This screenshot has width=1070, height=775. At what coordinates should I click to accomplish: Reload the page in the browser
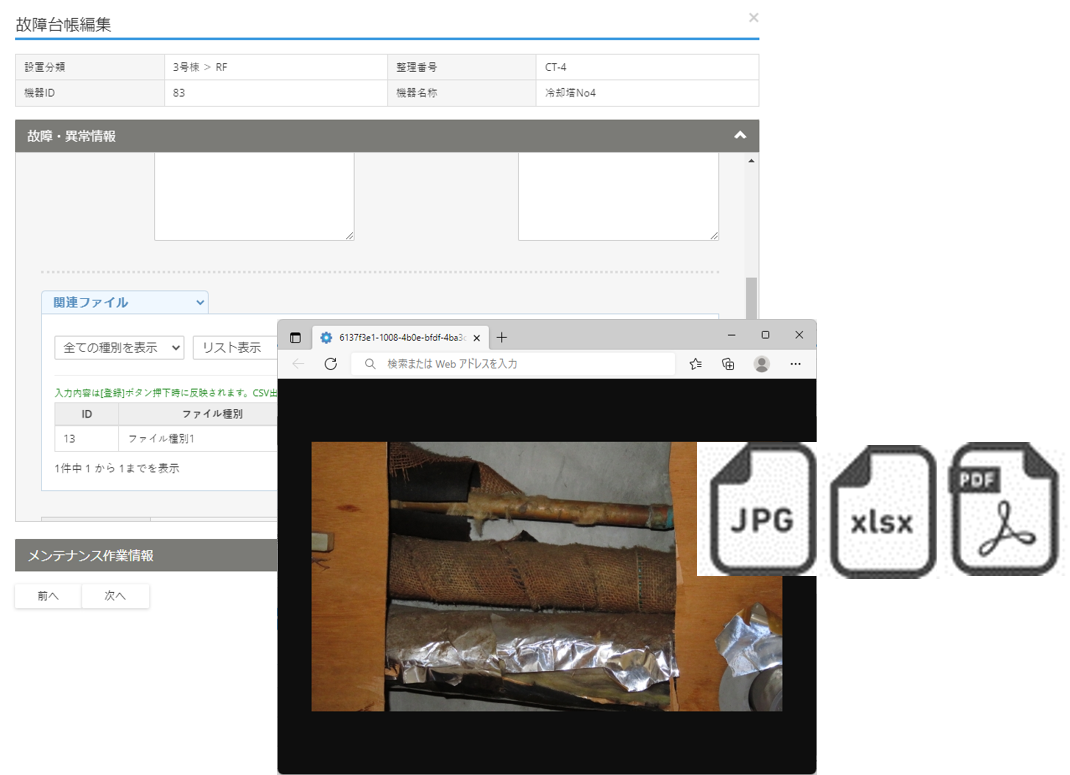(x=331, y=364)
